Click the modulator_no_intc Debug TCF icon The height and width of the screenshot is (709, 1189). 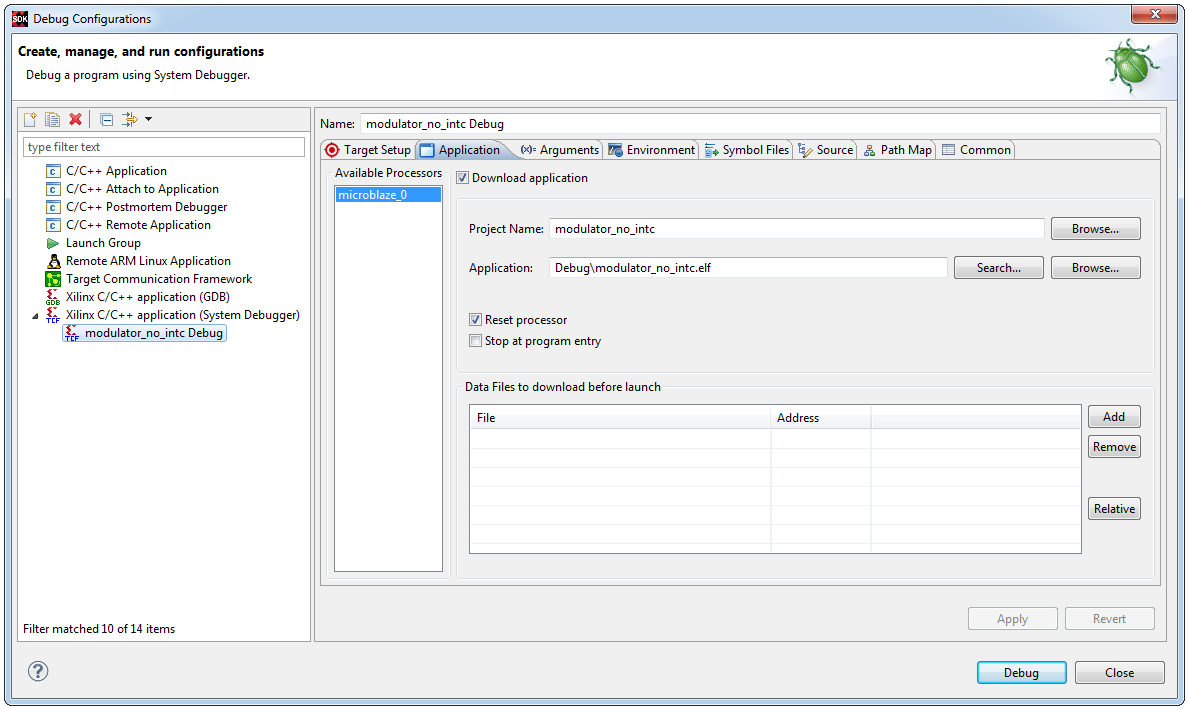click(x=71, y=334)
